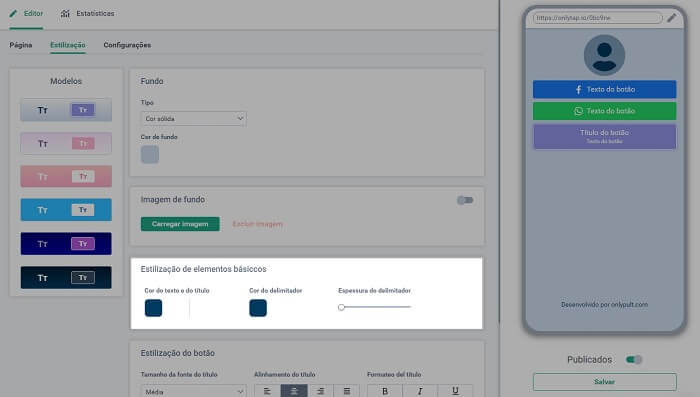This screenshot has height=397, width=700.
Task: Click the Facebook icon in the blue button
Action: tap(579, 89)
